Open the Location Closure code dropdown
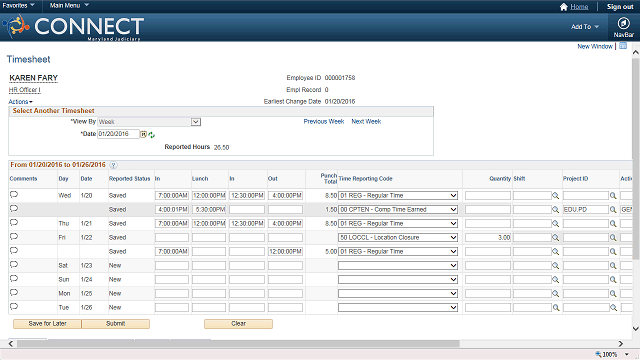The height and width of the screenshot is (360, 640). pos(398,238)
